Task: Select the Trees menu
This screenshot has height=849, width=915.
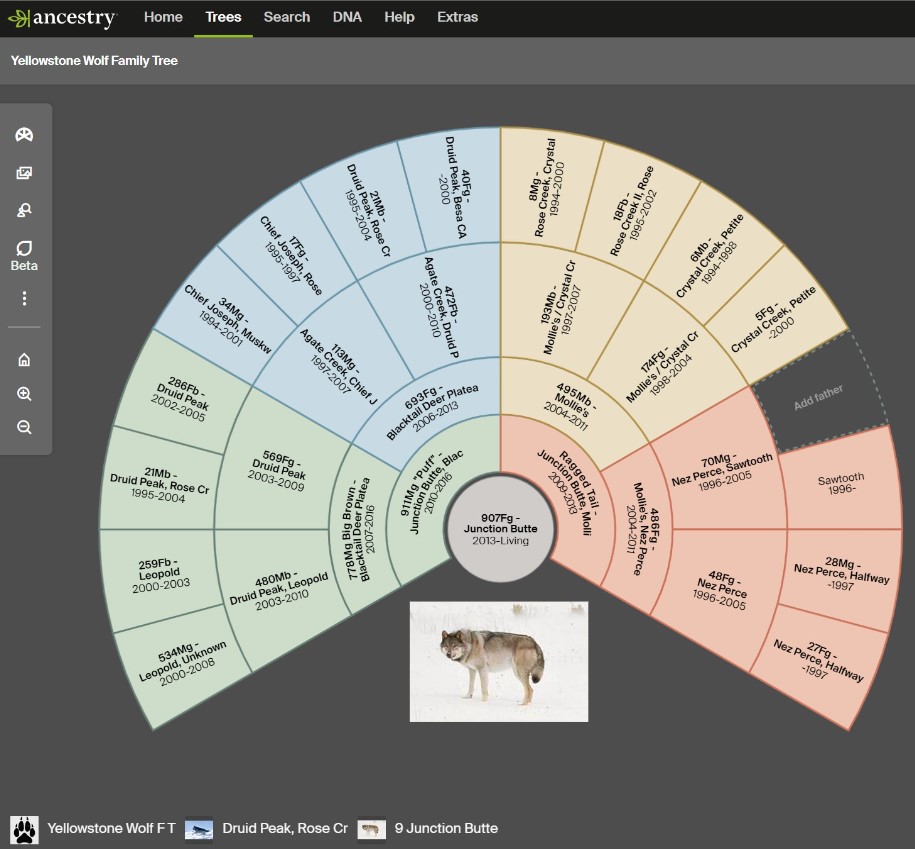Action: click(223, 17)
